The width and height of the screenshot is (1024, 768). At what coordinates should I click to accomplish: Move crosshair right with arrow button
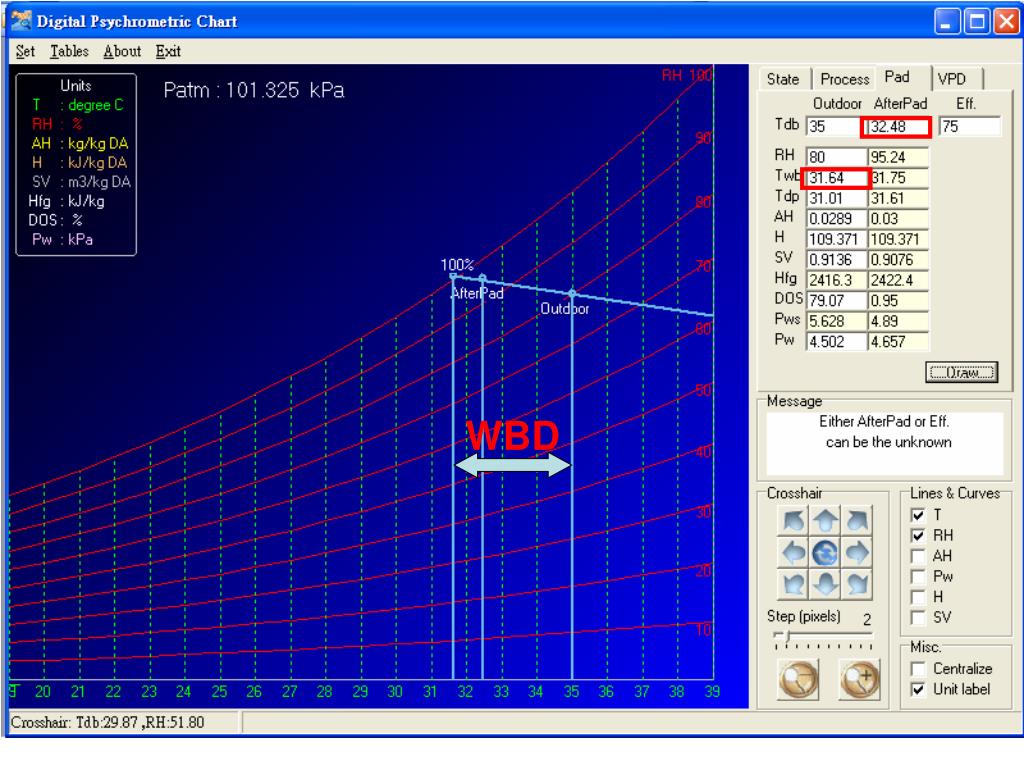[x=857, y=553]
